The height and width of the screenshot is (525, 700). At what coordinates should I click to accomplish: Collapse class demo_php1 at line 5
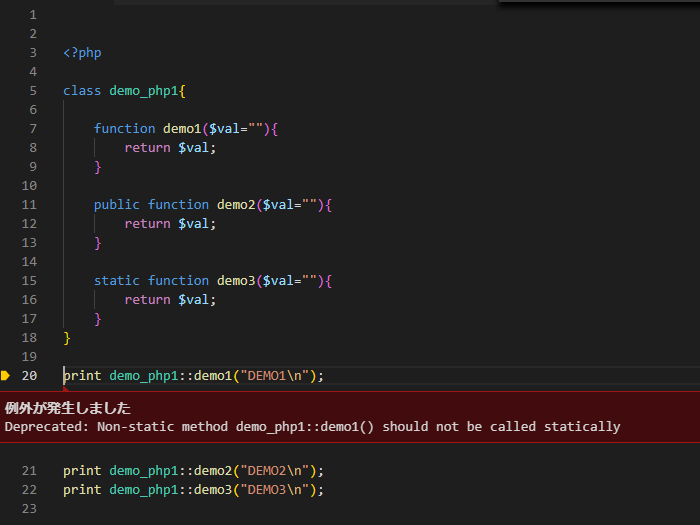[50, 91]
